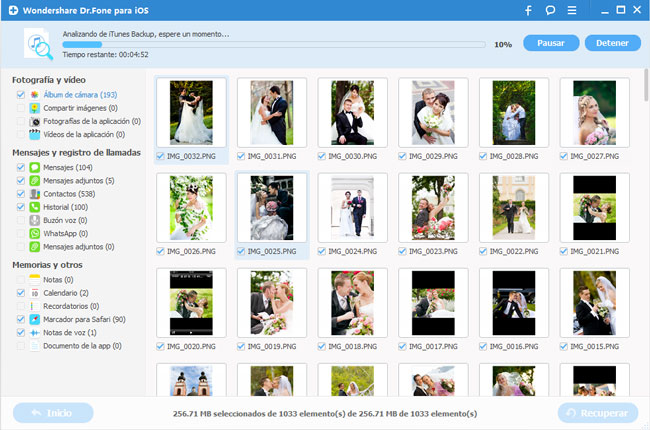Click the Pausar button

tap(551, 43)
